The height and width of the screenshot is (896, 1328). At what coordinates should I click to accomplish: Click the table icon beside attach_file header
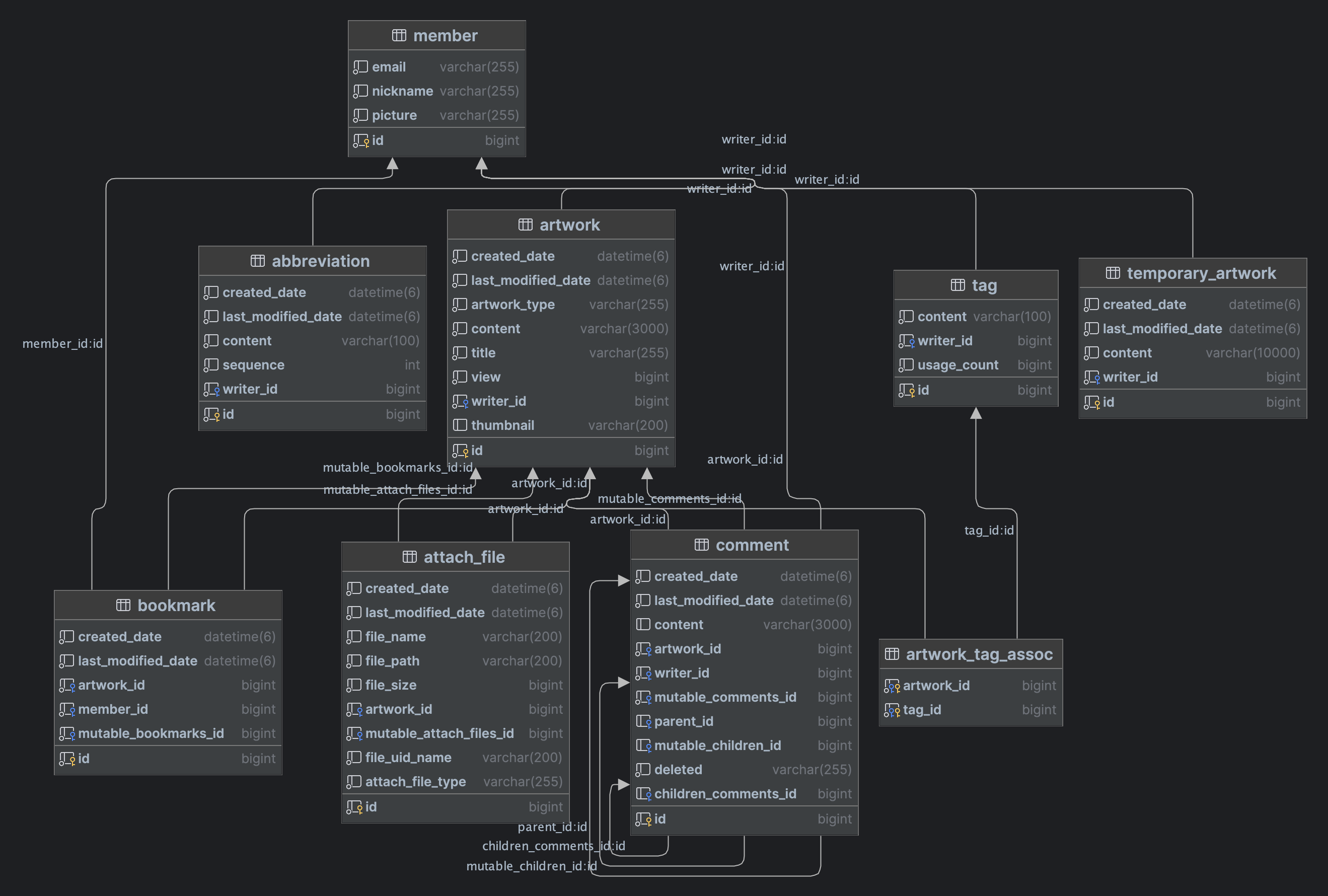(x=410, y=557)
